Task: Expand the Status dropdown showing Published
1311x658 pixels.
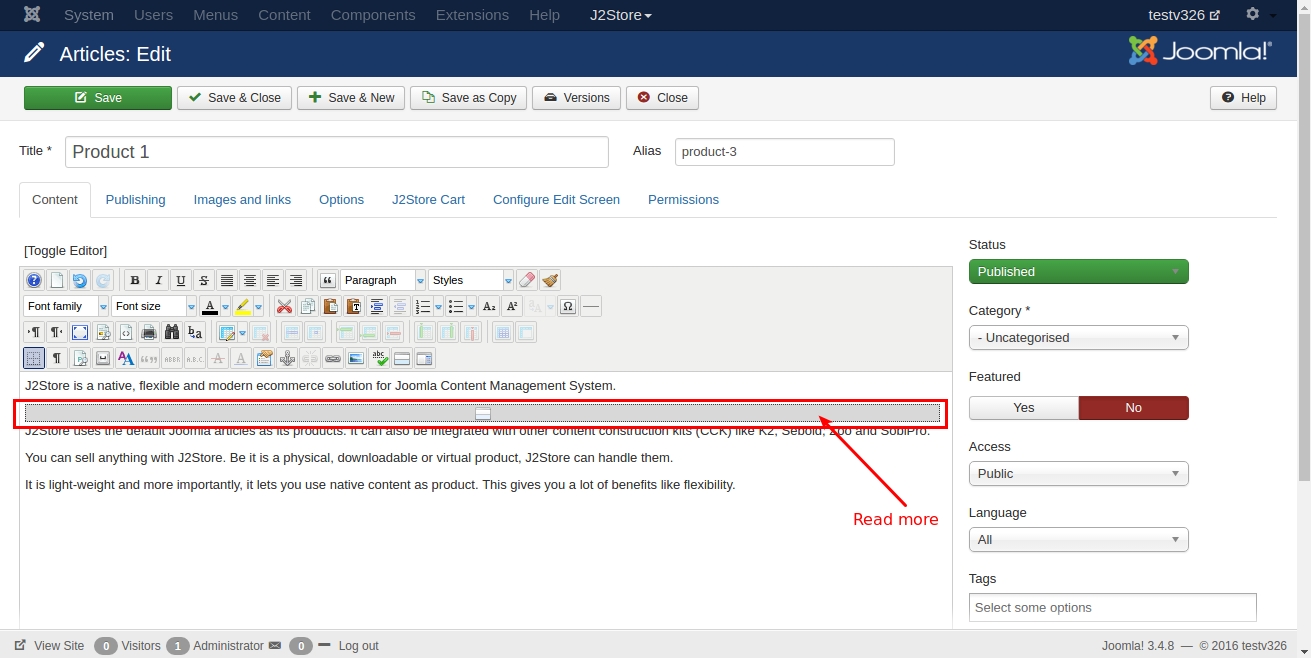Action: (x=1078, y=272)
